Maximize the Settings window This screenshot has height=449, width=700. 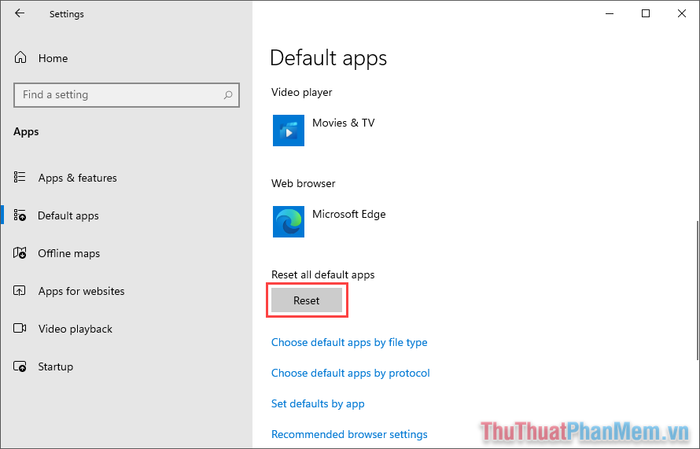coord(646,13)
